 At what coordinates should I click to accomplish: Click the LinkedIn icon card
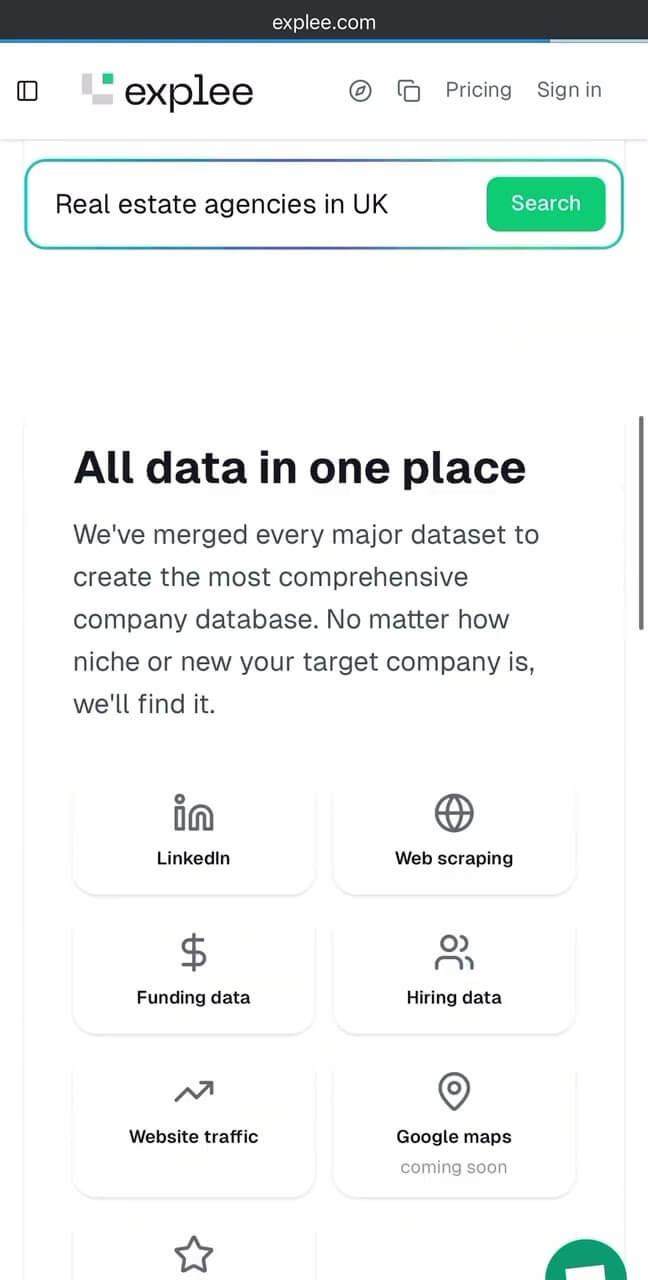[193, 814]
